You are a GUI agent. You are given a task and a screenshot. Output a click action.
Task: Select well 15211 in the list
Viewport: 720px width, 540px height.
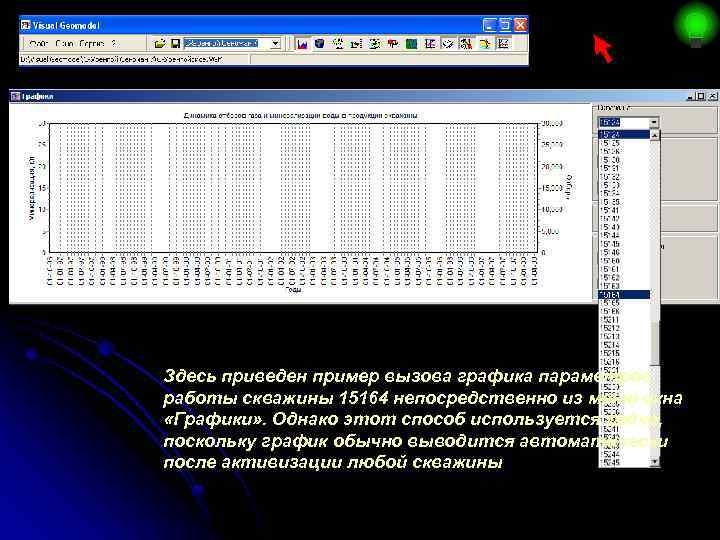point(624,320)
